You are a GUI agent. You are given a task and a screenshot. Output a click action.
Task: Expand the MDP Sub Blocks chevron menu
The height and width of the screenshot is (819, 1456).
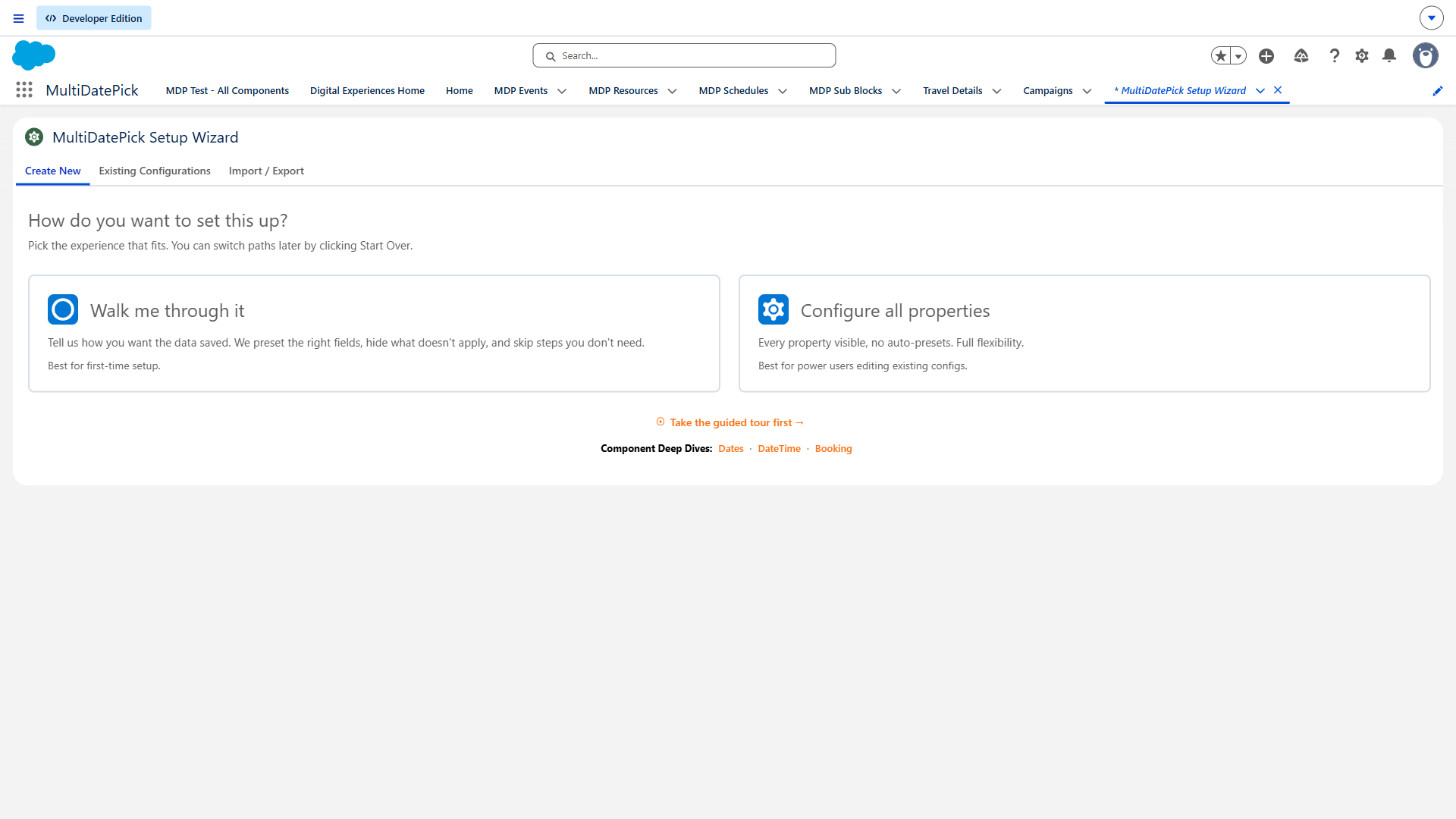896,91
